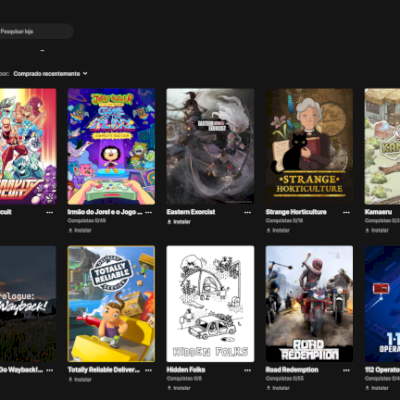This screenshot has height=400, width=400.
Task: Open options menu for Eastern Exorcist
Action: point(247,212)
